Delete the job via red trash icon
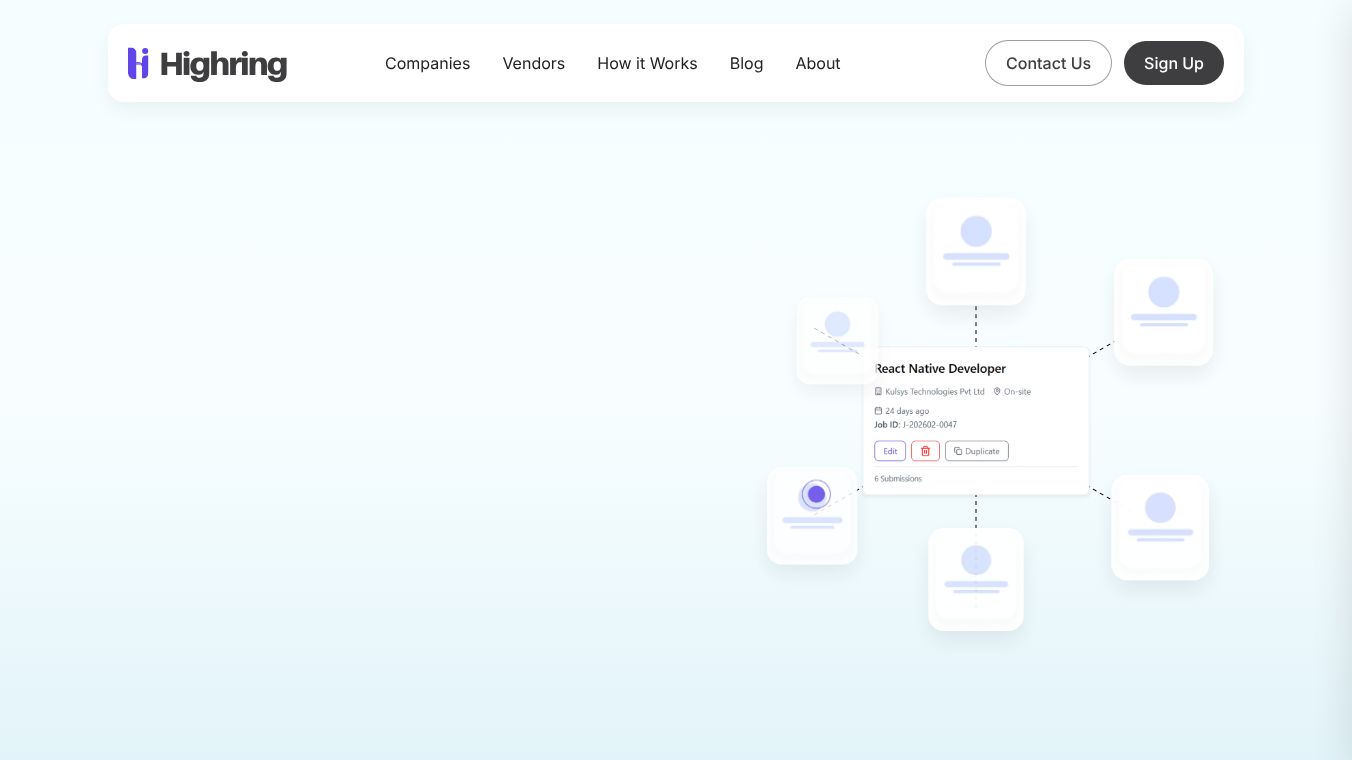The image size is (1352, 760). [x=925, y=451]
